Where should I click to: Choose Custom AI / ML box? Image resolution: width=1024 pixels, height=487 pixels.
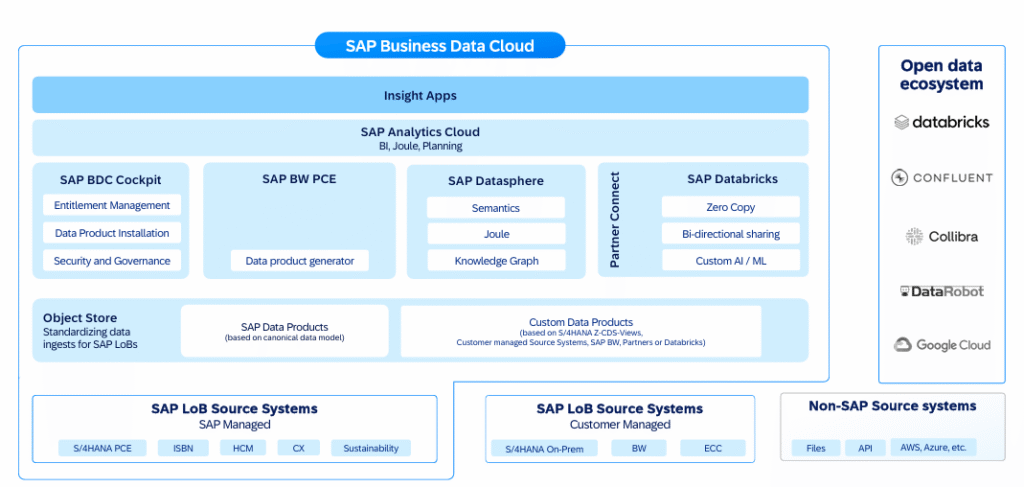pyautogui.click(x=730, y=261)
